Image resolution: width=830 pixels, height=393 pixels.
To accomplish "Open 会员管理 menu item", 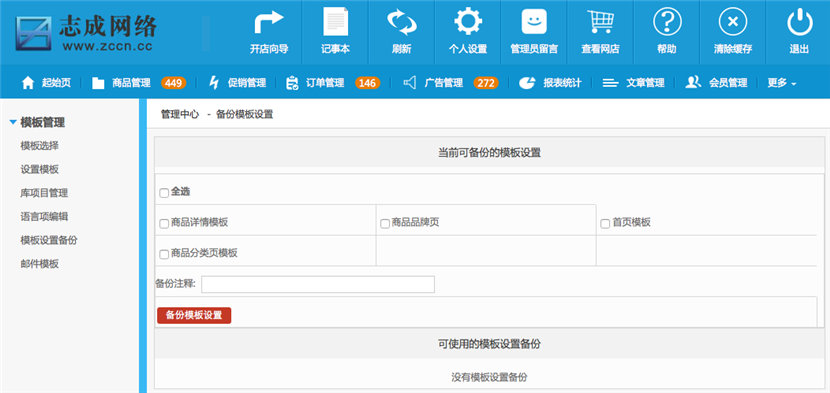I will [728, 83].
